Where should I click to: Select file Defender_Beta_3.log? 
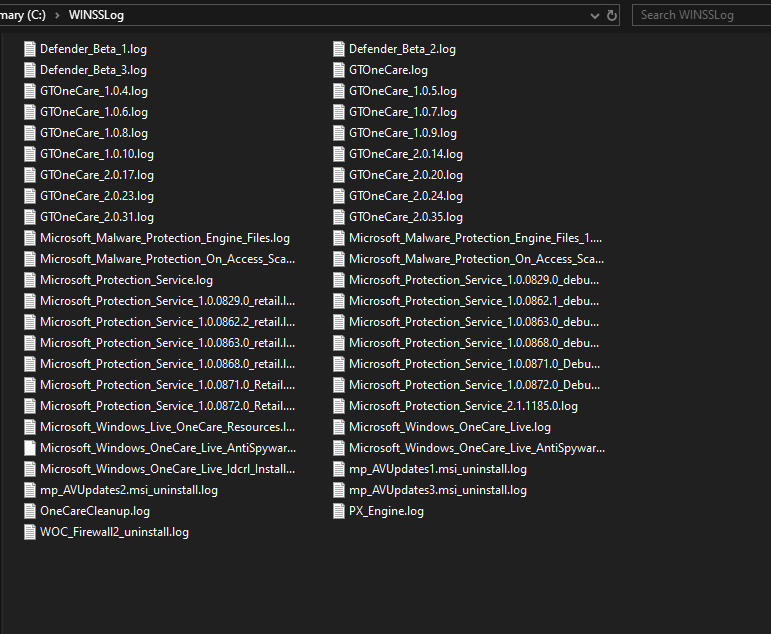click(85, 70)
